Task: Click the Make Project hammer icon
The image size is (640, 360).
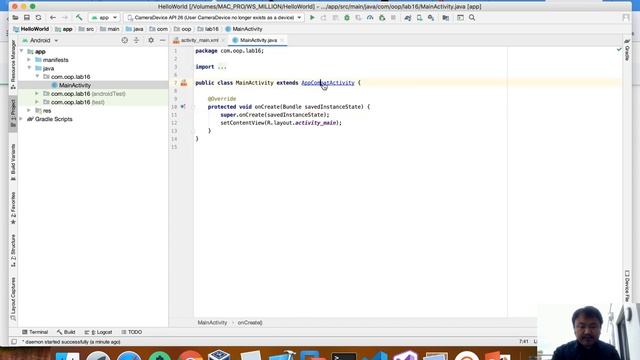Action: pos(79,18)
